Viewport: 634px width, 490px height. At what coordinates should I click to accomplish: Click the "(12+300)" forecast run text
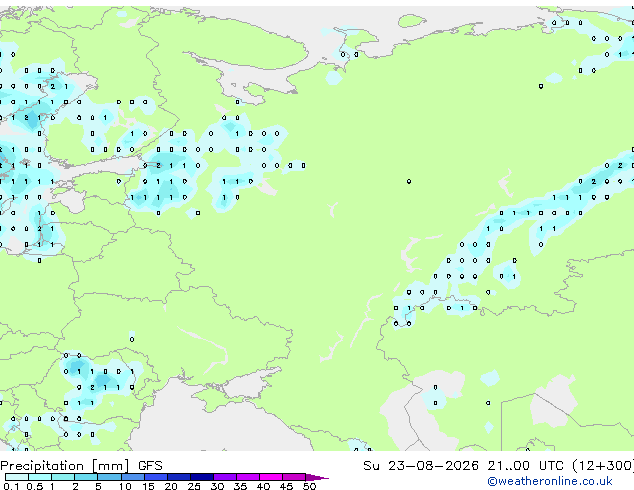[603, 466]
